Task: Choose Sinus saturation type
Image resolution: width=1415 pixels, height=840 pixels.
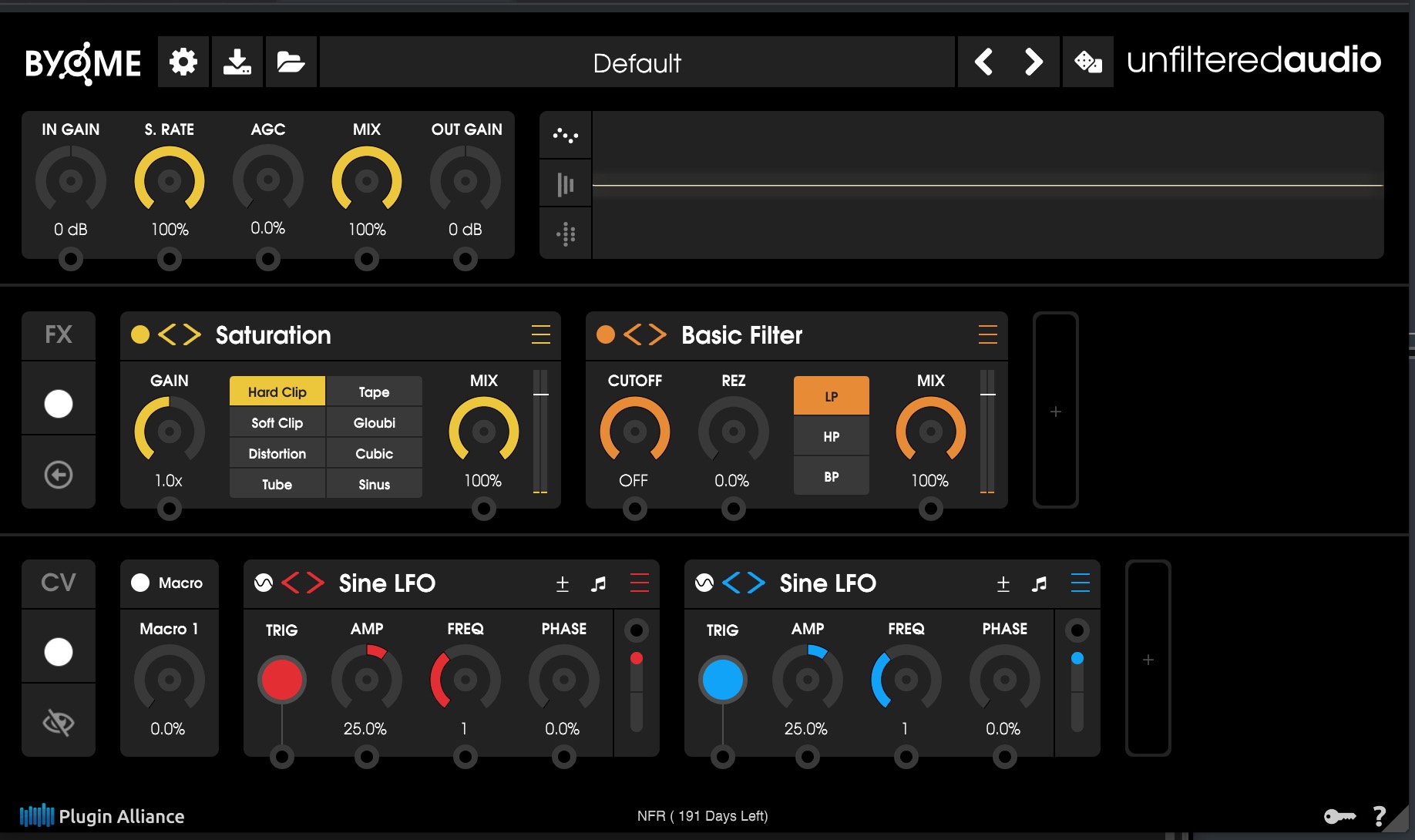Action: 375,484
